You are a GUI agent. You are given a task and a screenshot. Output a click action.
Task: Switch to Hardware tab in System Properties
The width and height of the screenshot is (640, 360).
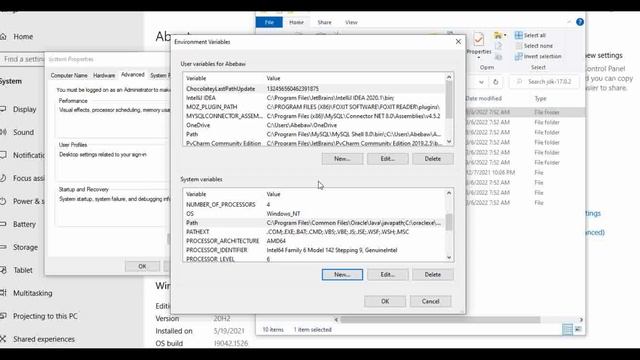pyautogui.click(x=104, y=76)
